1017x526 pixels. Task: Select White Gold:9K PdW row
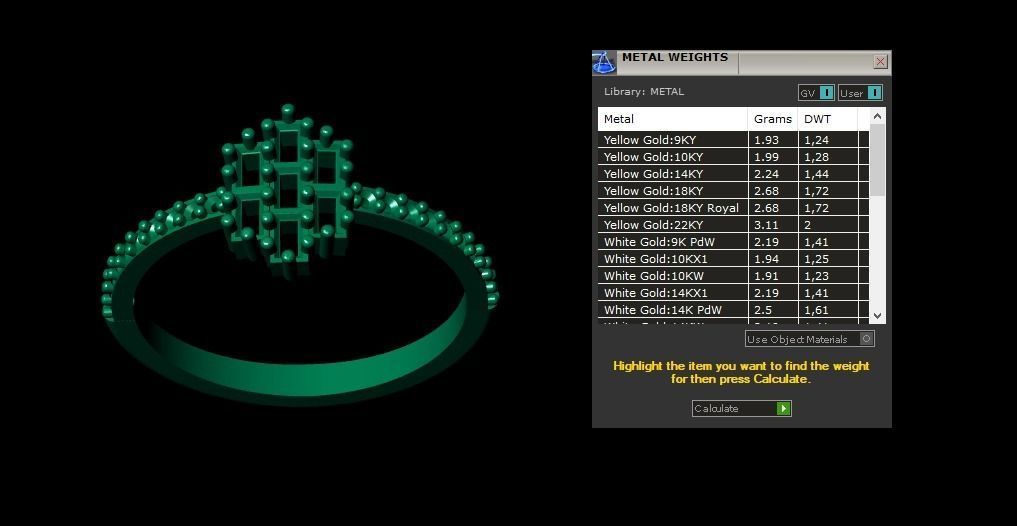click(x=733, y=241)
